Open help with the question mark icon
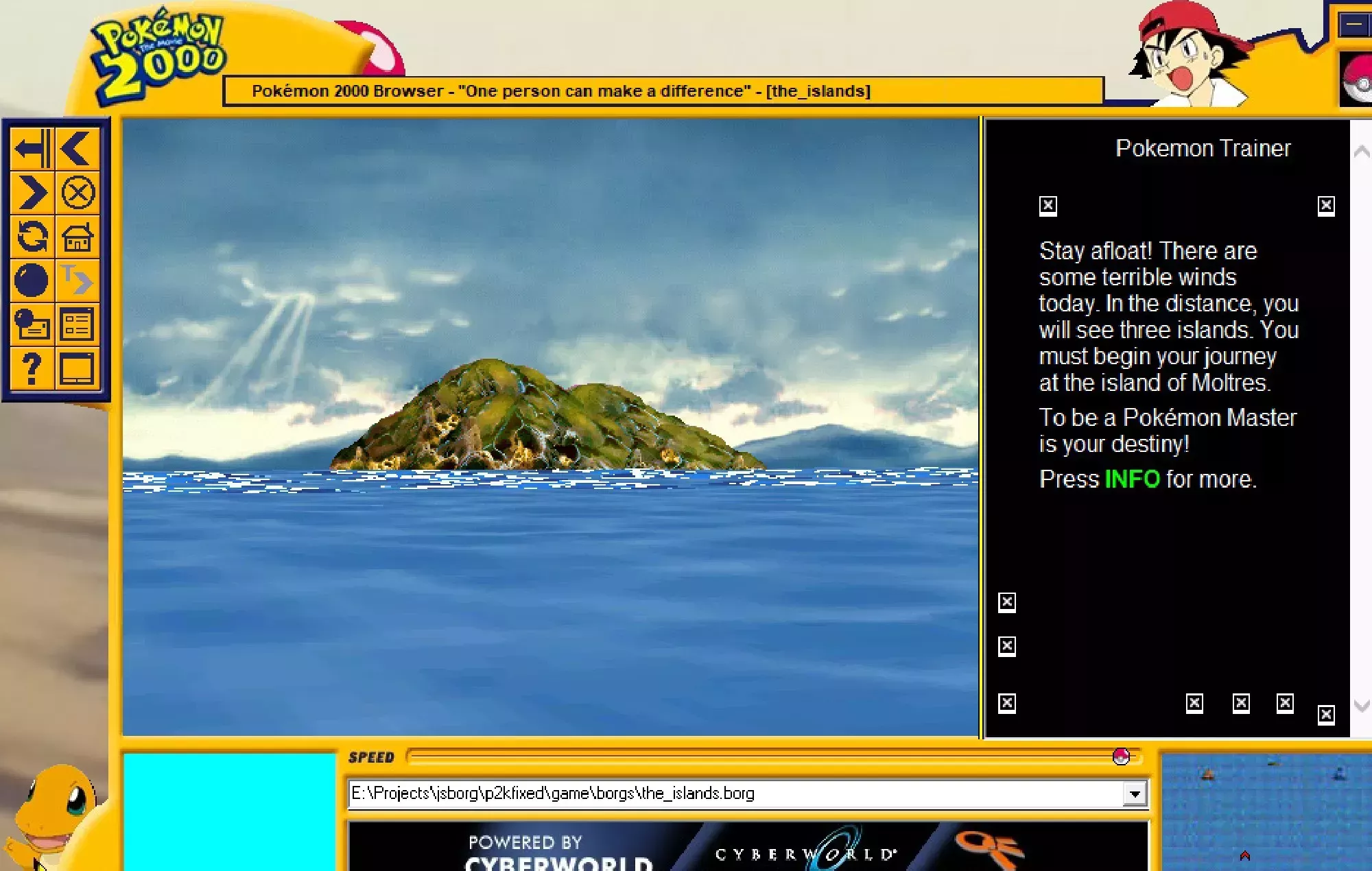This screenshot has width=1372, height=871. (32, 368)
